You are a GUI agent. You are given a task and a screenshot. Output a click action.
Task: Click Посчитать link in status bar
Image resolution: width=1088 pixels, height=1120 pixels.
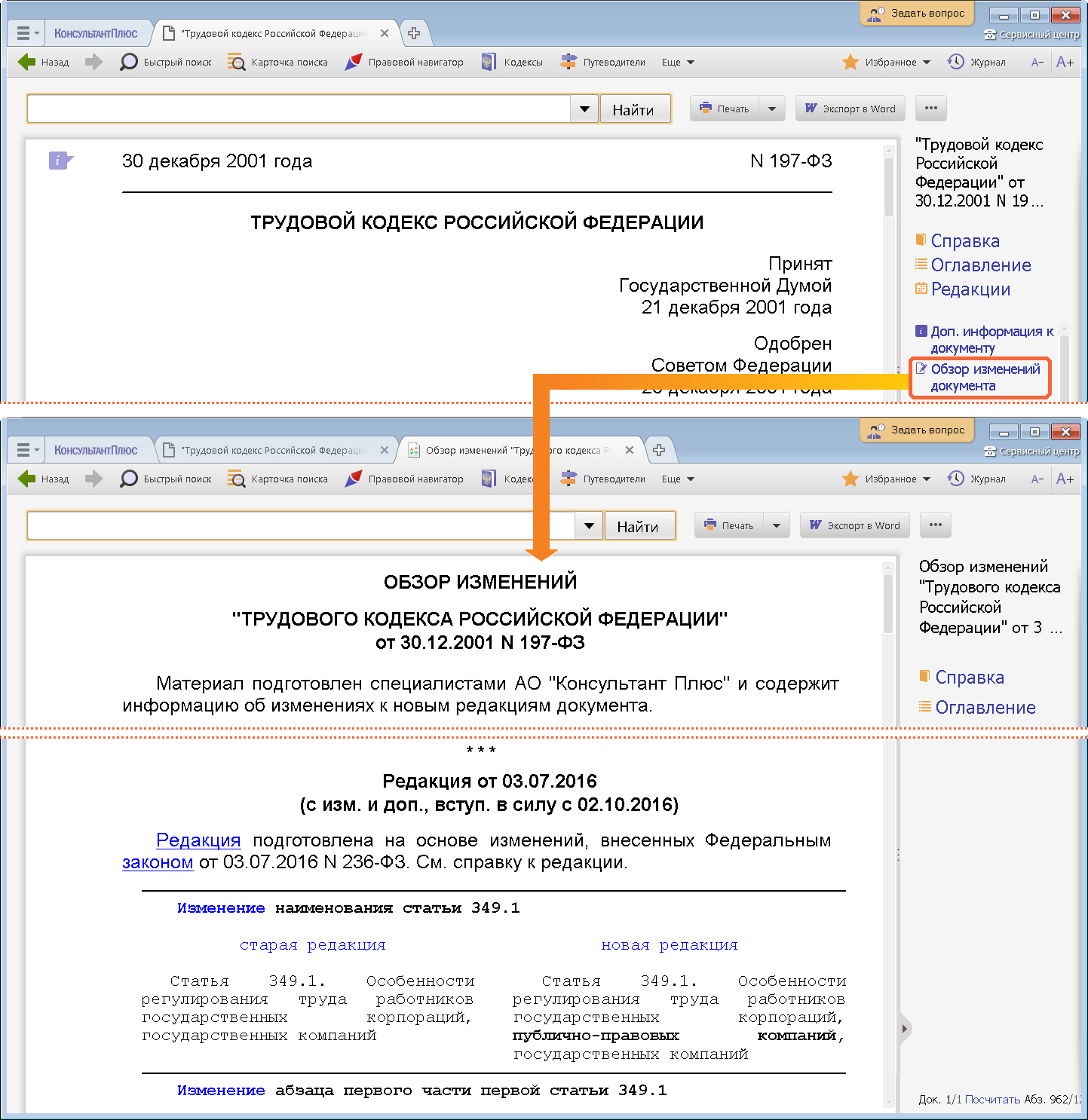[x=992, y=1100]
